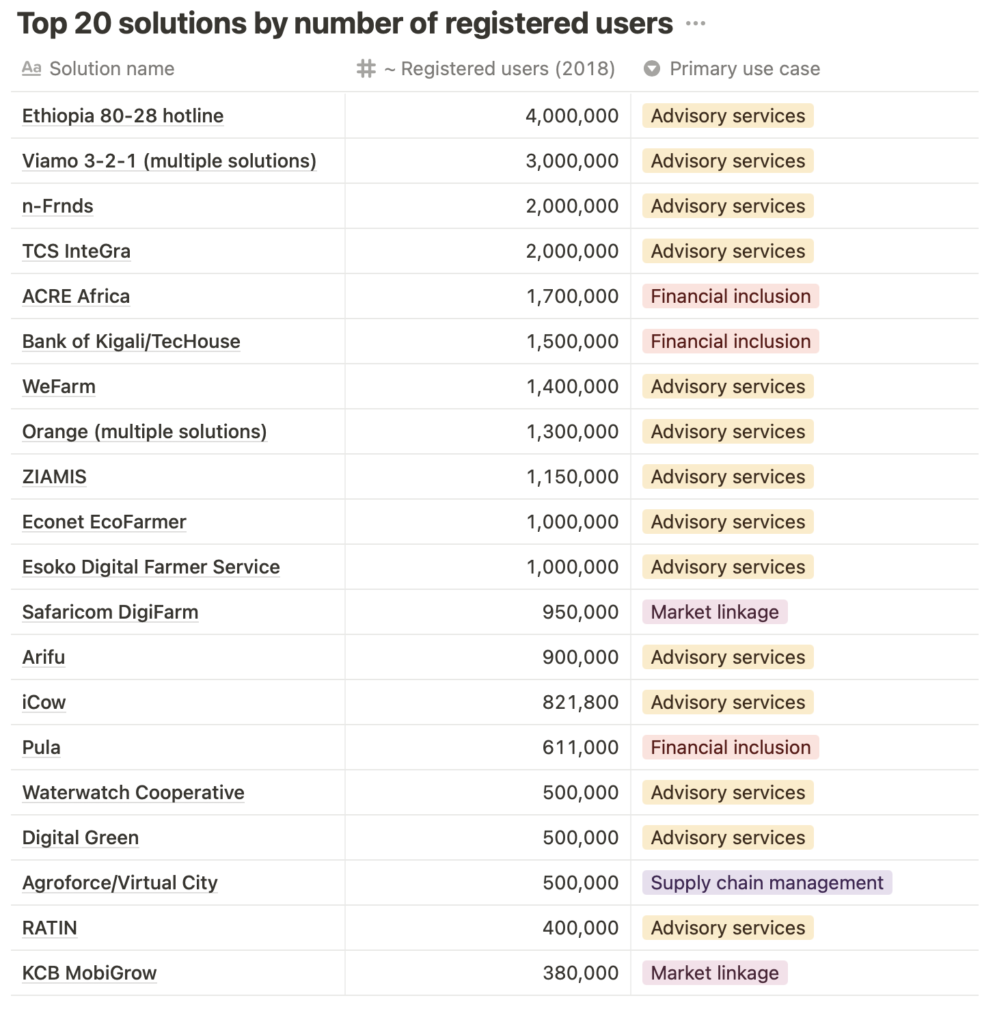Select the Econet EcoFarmer row name
The height and width of the screenshot is (1024, 995).
[104, 521]
